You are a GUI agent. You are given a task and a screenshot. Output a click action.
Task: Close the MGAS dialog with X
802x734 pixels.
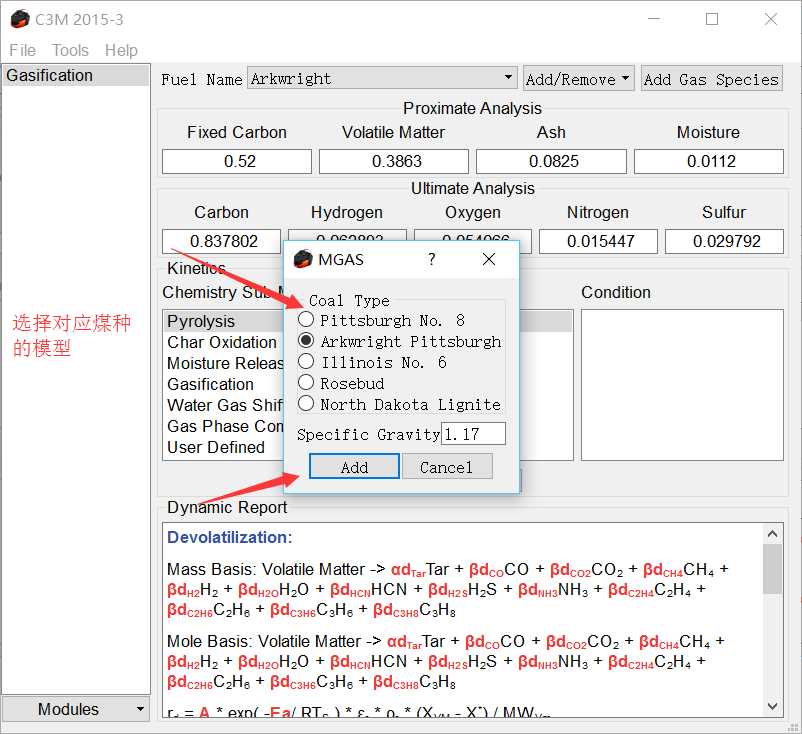tap(489, 259)
